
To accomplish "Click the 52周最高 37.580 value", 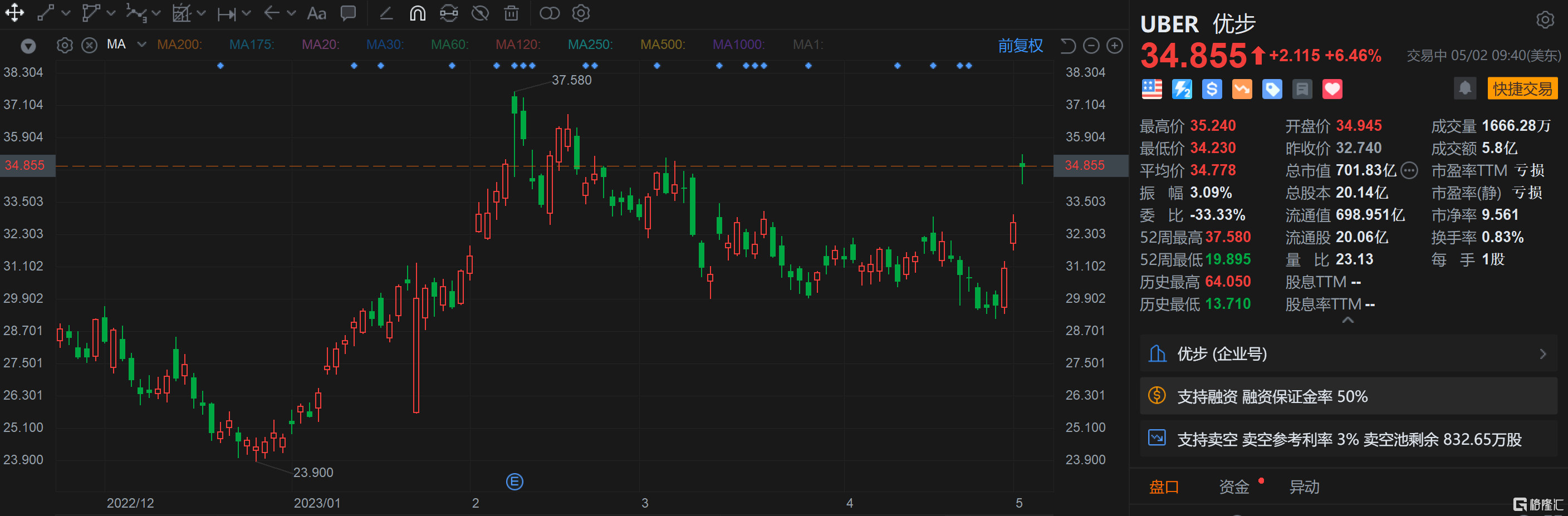I will 1228,237.
